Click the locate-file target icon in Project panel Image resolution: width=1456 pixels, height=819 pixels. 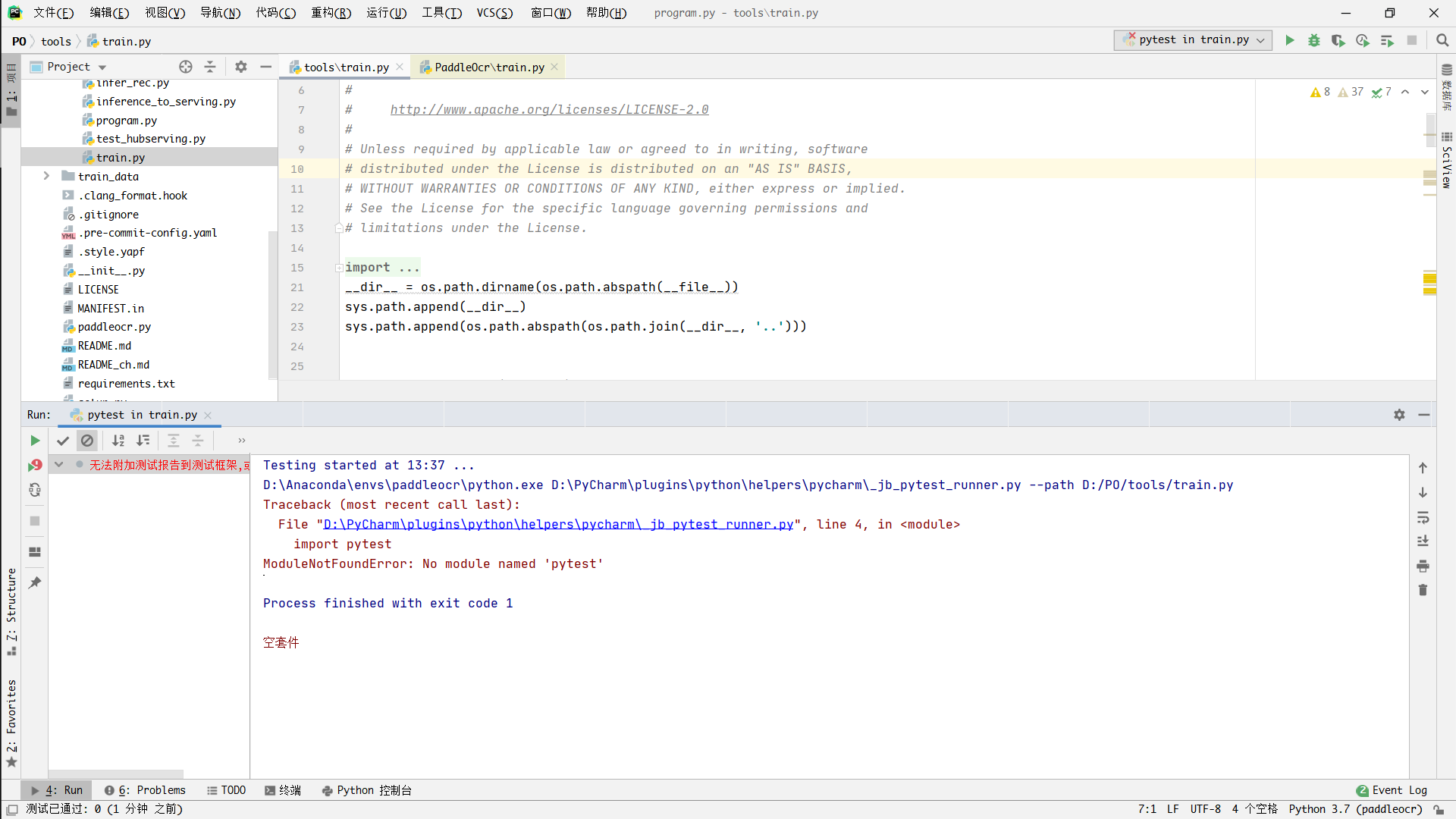click(x=186, y=67)
